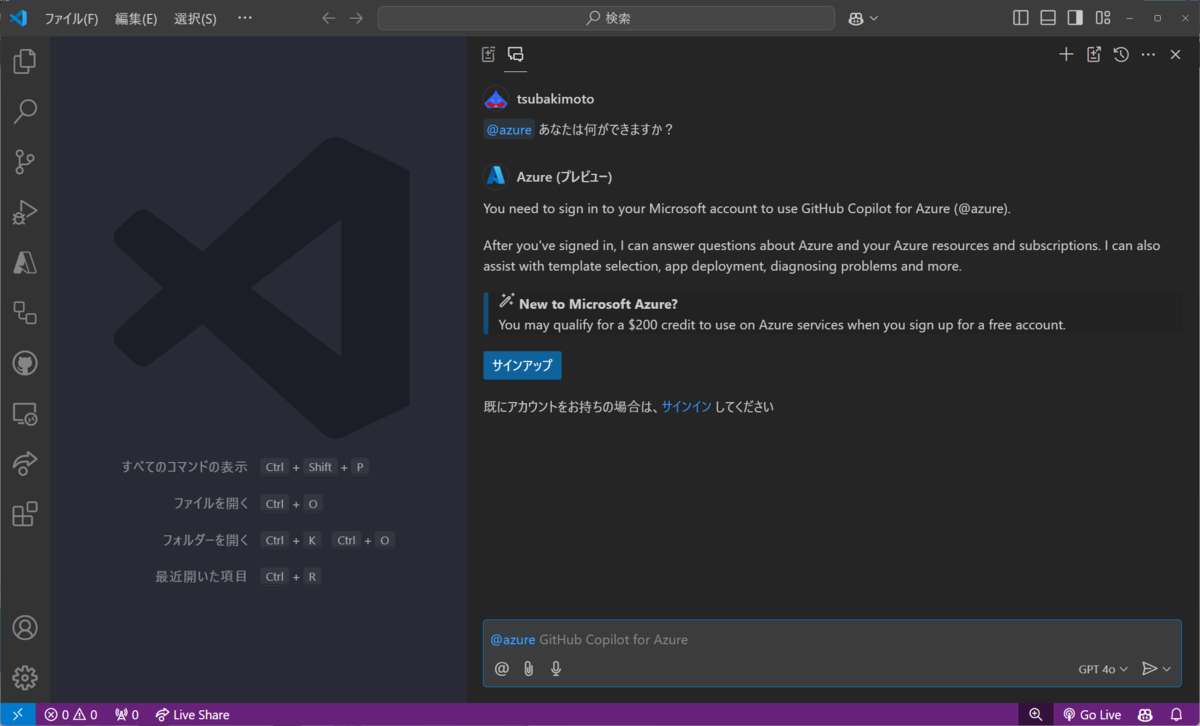The width and height of the screenshot is (1200, 726).
Task: Send the chat message arrow
Action: click(1149, 668)
